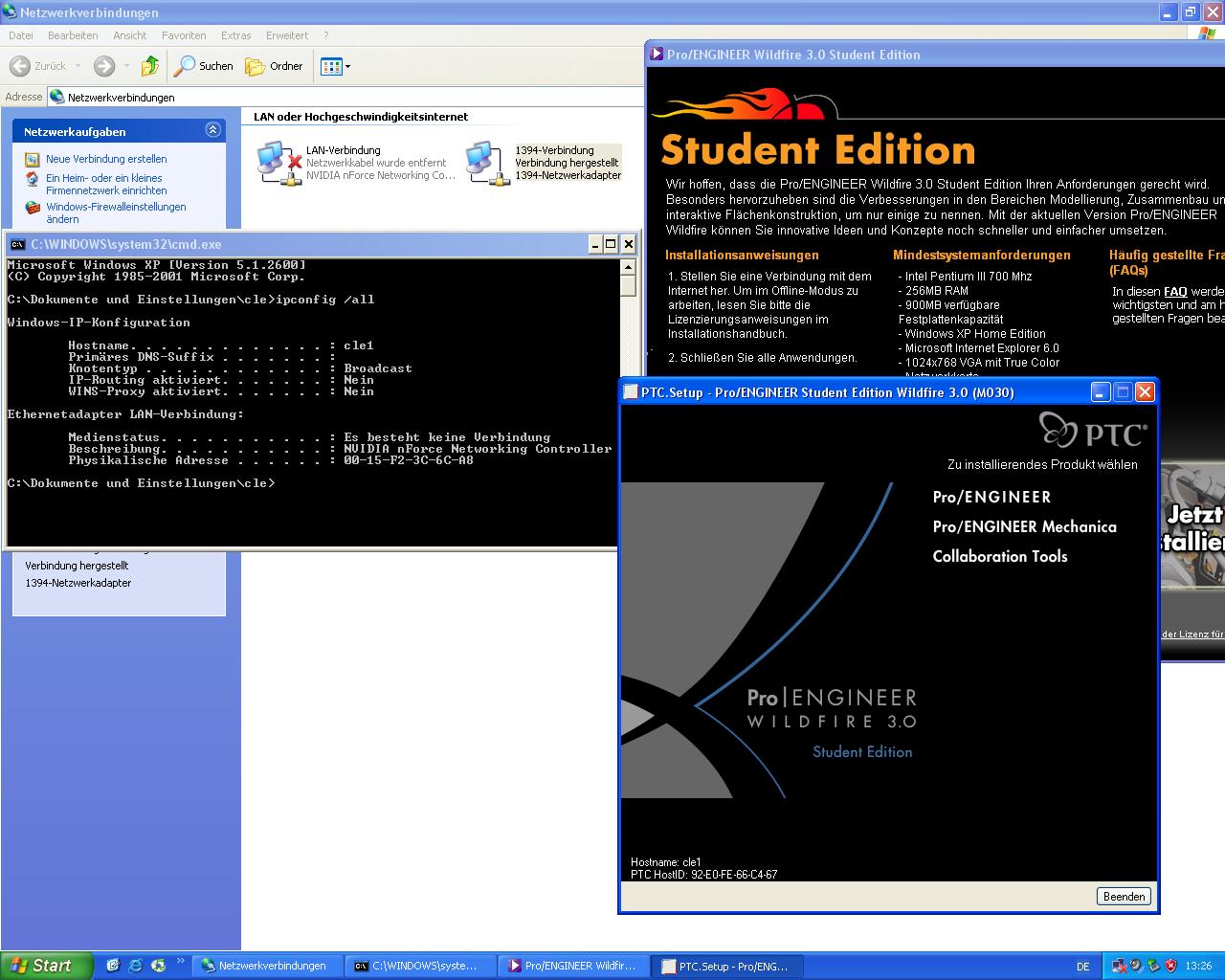
Task: Click the media player quick launch icon
Action: (x=159, y=966)
